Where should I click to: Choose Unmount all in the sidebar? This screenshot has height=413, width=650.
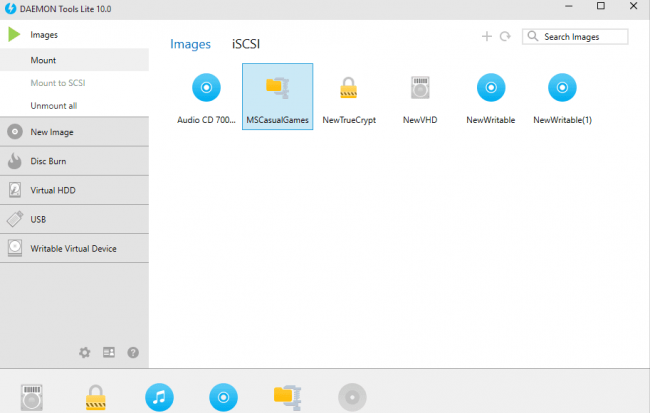(74, 106)
